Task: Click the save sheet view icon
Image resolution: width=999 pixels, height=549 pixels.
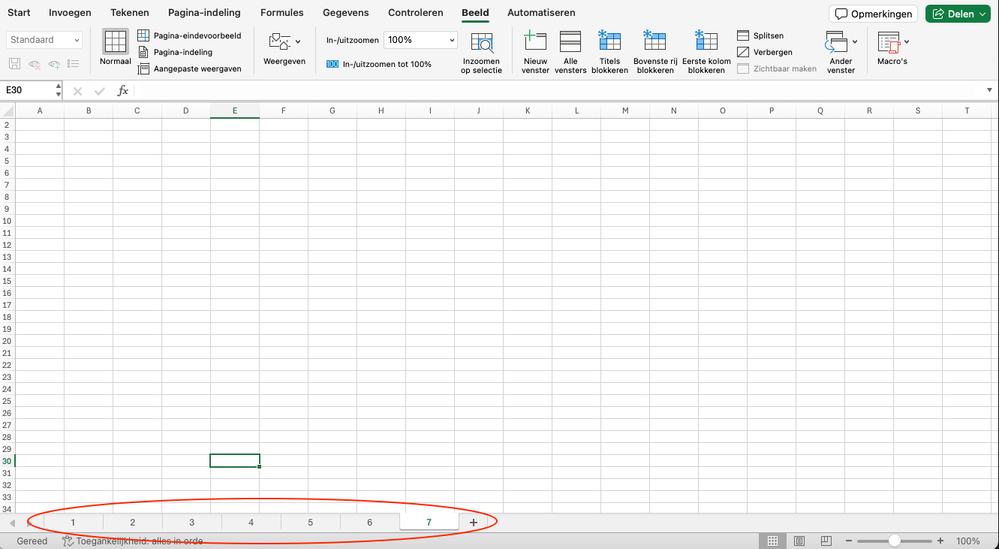Action: pyautogui.click(x=15, y=64)
